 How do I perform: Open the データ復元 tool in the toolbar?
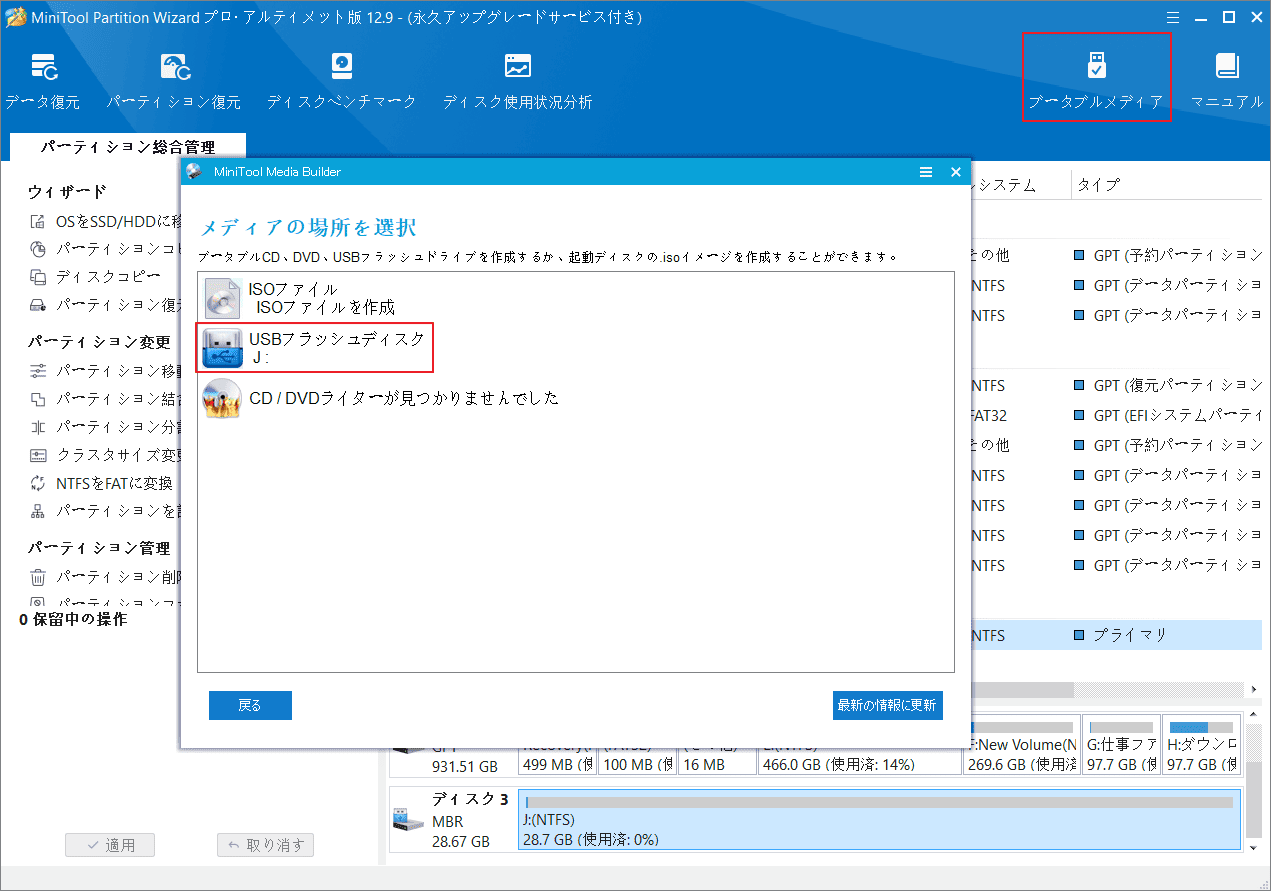(x=42, y=81)
